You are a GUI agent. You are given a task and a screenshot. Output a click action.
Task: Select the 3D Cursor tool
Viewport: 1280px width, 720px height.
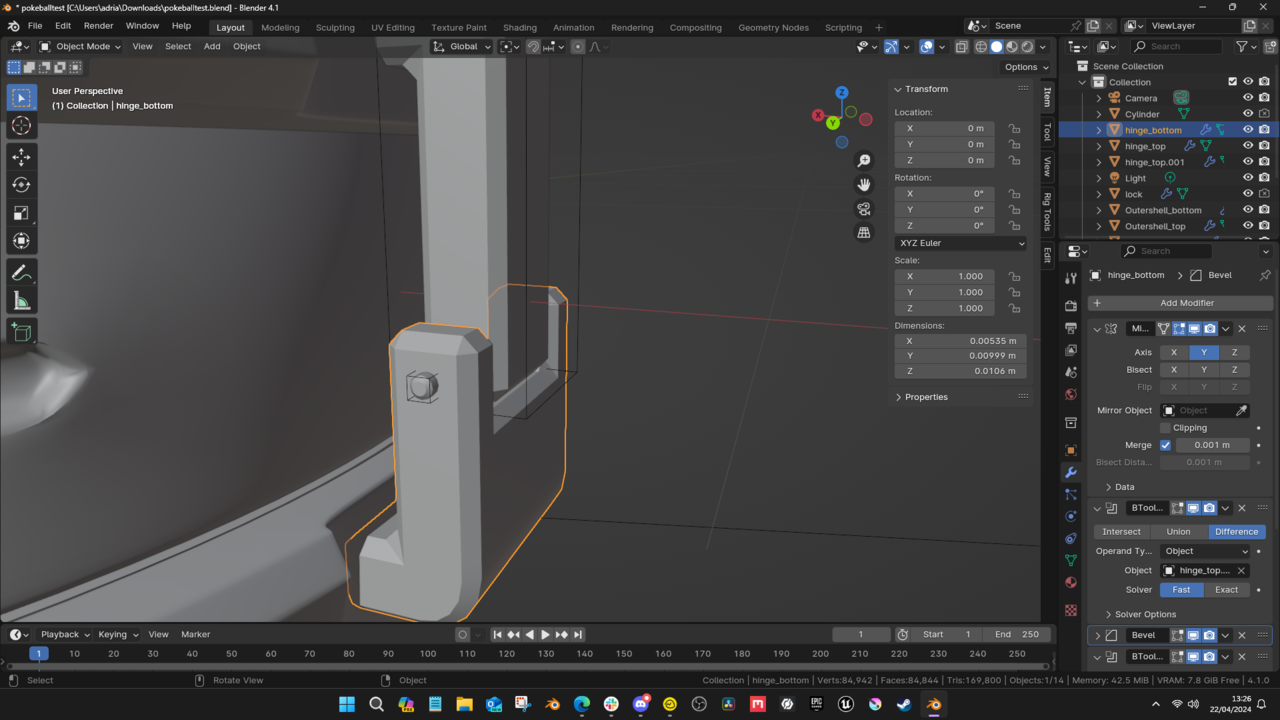21,125
